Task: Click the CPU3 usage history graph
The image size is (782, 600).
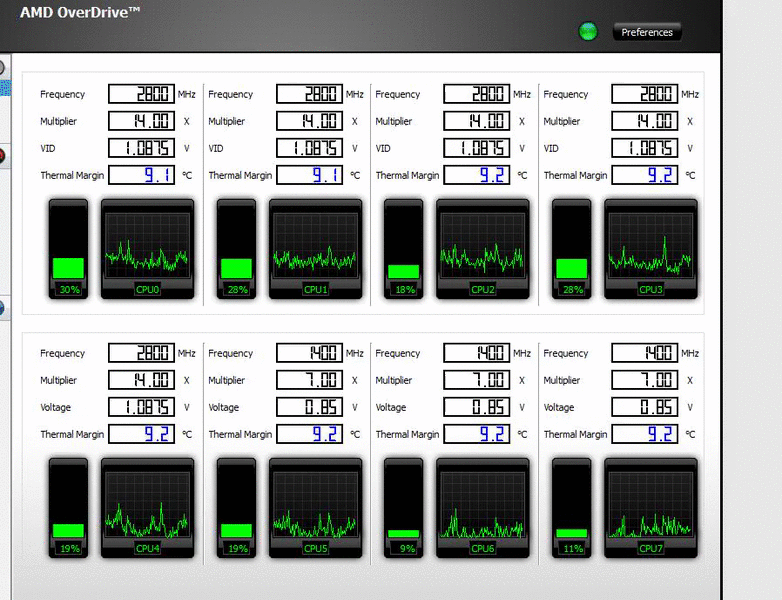Action: 651,249
